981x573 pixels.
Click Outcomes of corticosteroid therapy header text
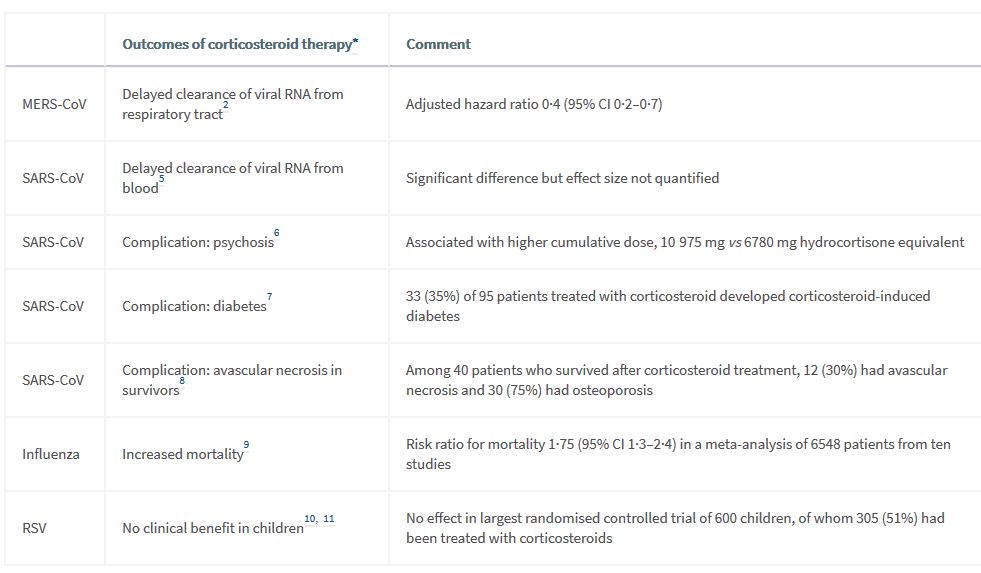tap(236, 44)
